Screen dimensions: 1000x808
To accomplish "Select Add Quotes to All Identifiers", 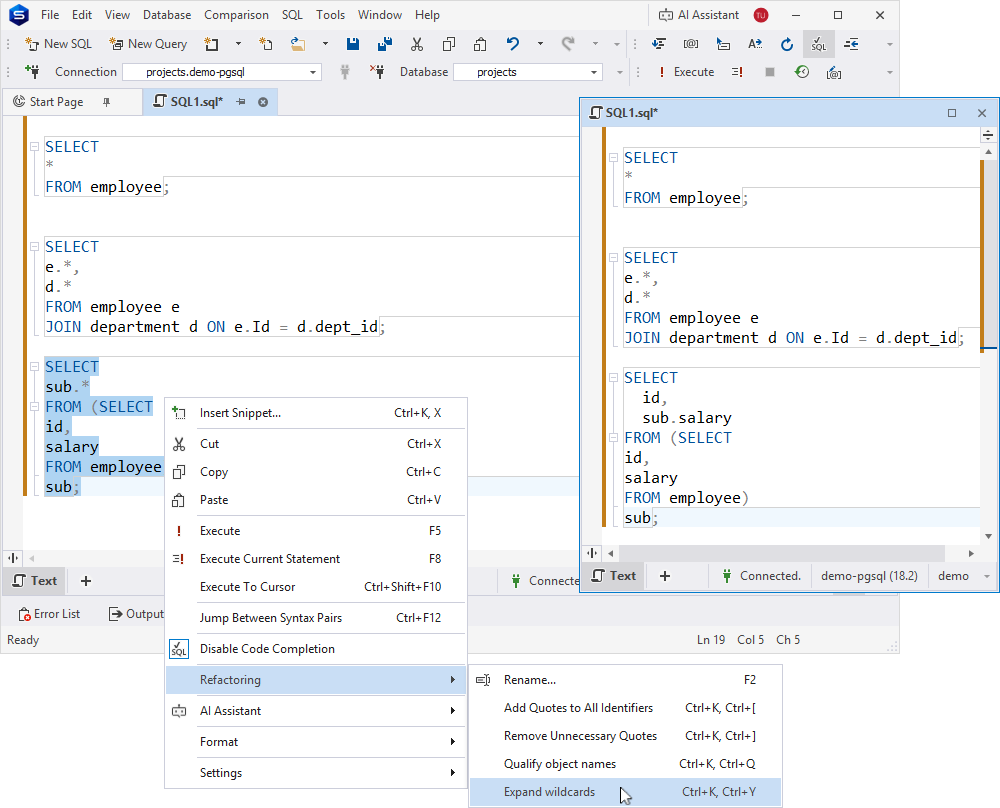I will tap(625, 708).
